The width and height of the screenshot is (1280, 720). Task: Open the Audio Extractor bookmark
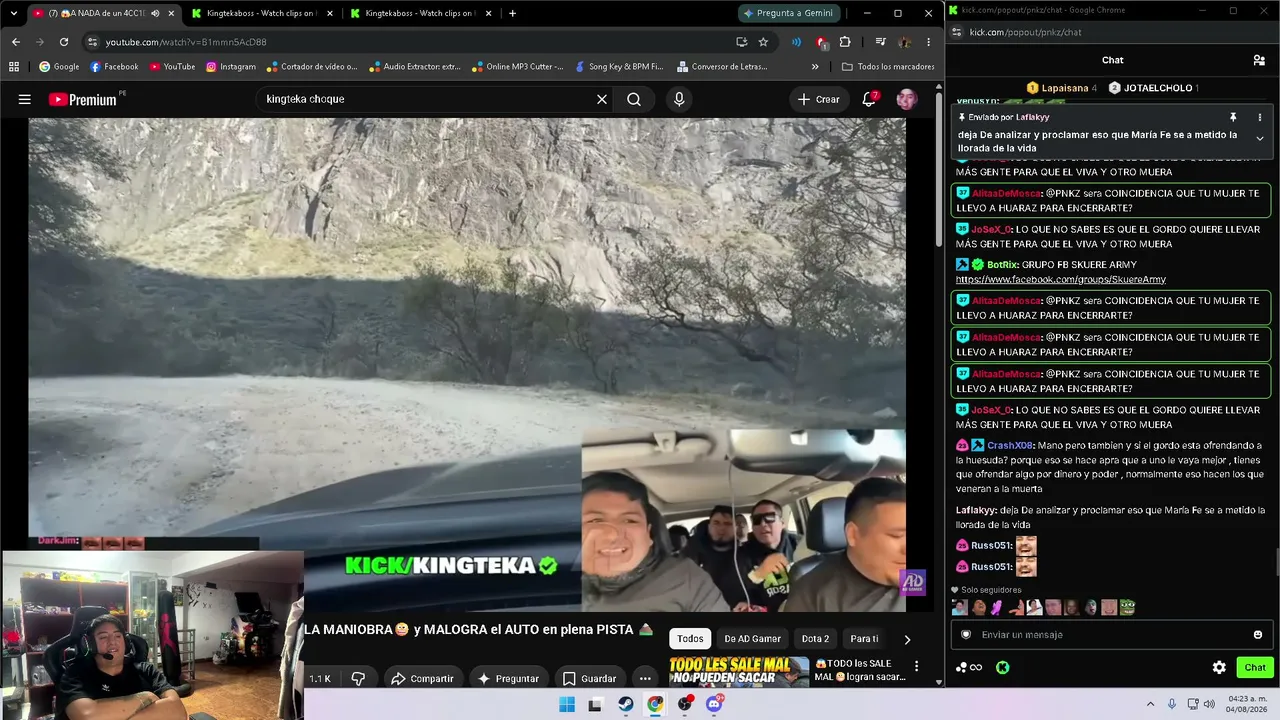tap(414, 67)
